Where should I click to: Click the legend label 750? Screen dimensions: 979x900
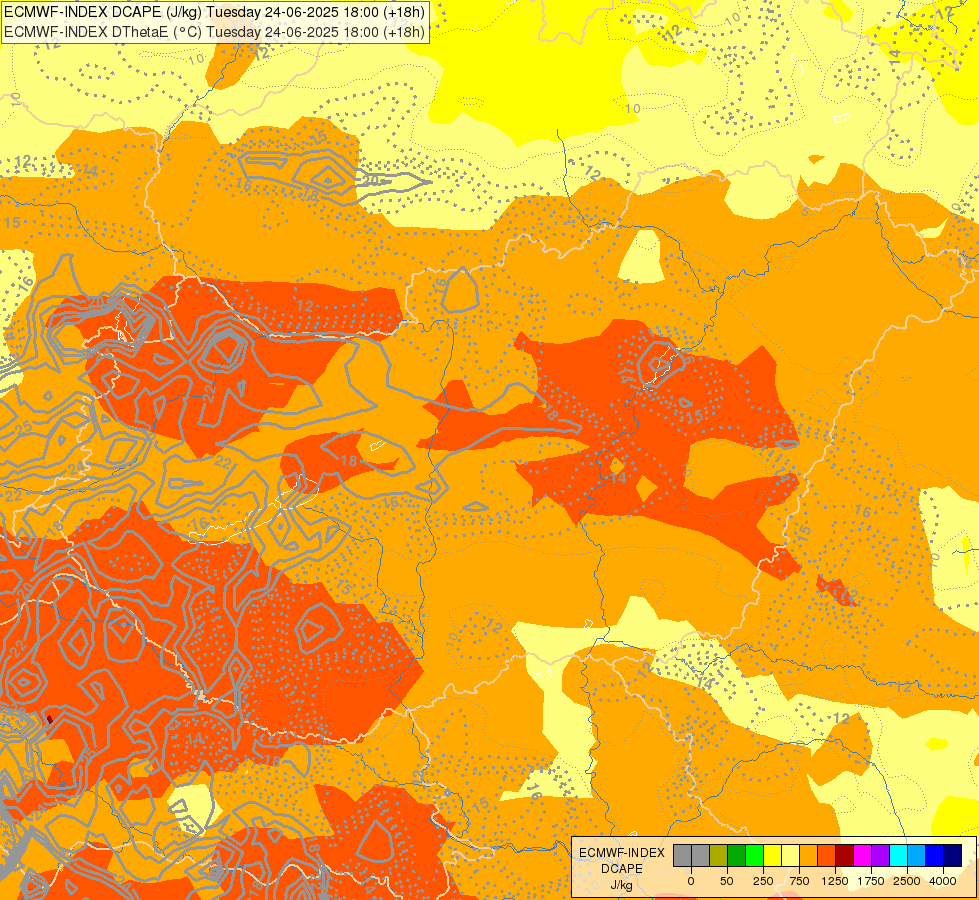[799, 881]
